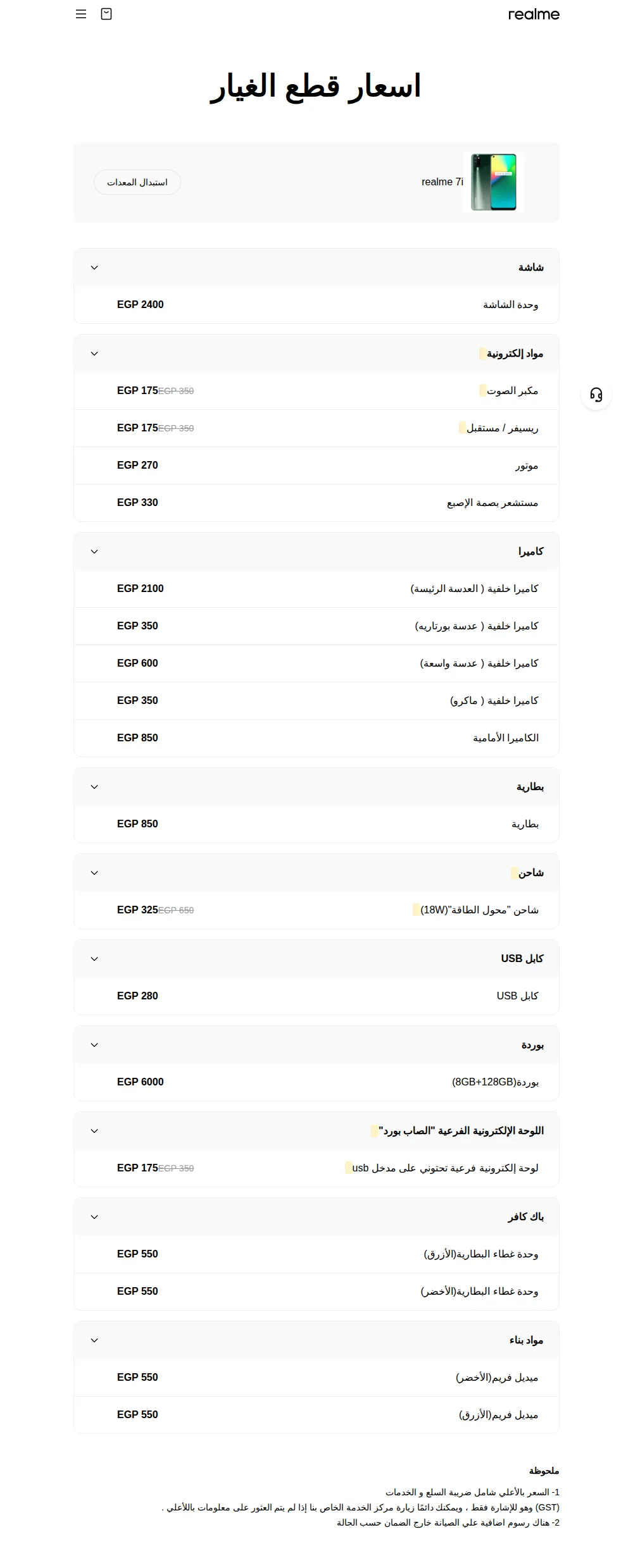The image size is (633, 1568).
Task: Collapse the كابل USB section chevron
Action: point(94,959)
